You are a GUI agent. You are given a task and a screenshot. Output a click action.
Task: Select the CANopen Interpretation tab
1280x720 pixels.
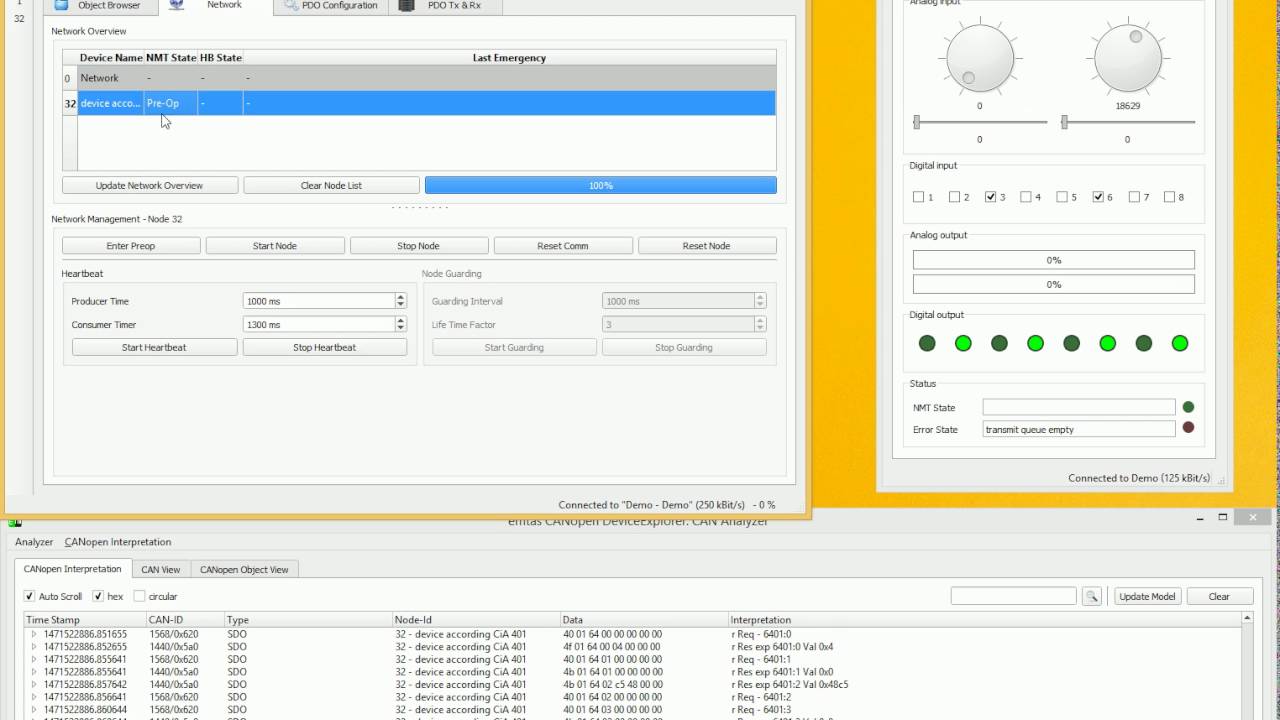[72, 569]
